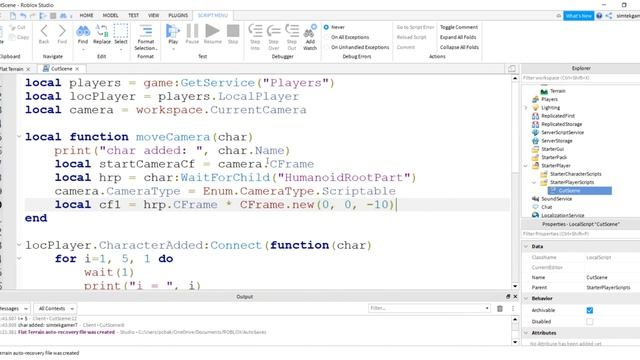Image resolution: width=640 pixels, height=360 pixels.
Task: Click the Resume icon in Test group
Action: tap(212, 31)
